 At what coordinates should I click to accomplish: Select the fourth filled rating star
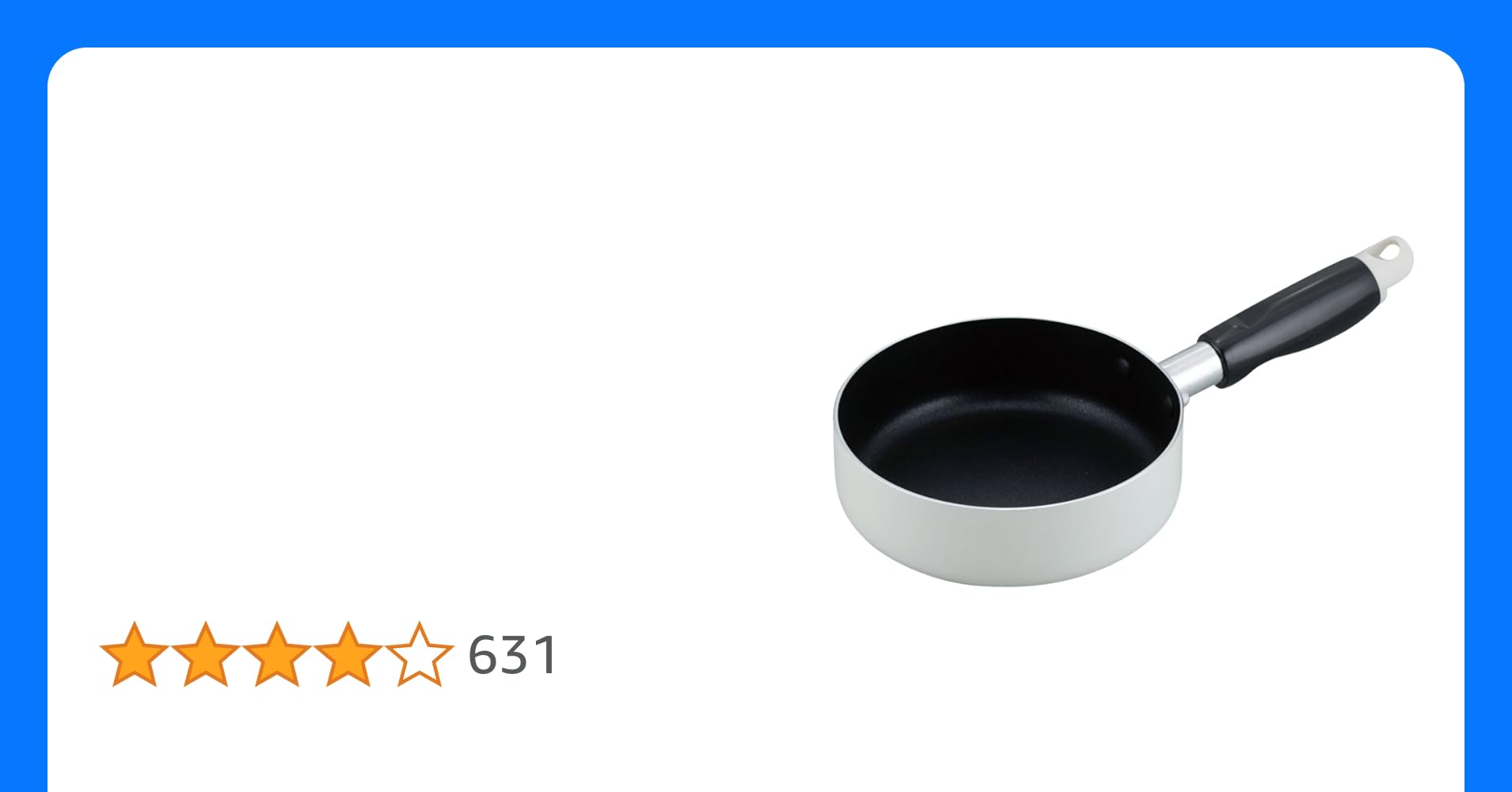348,655
